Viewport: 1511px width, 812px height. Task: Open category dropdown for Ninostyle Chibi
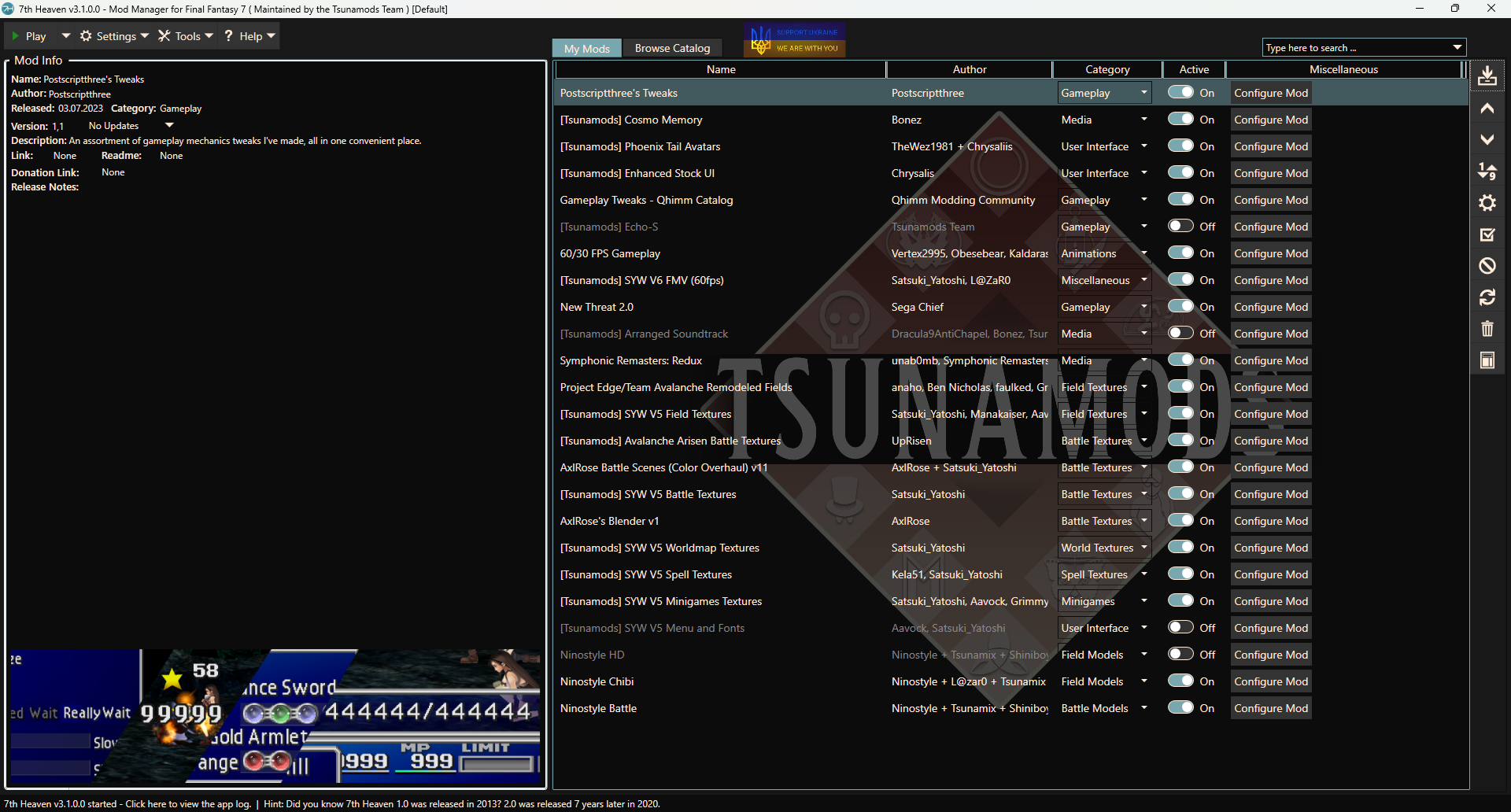(1143, 681)
